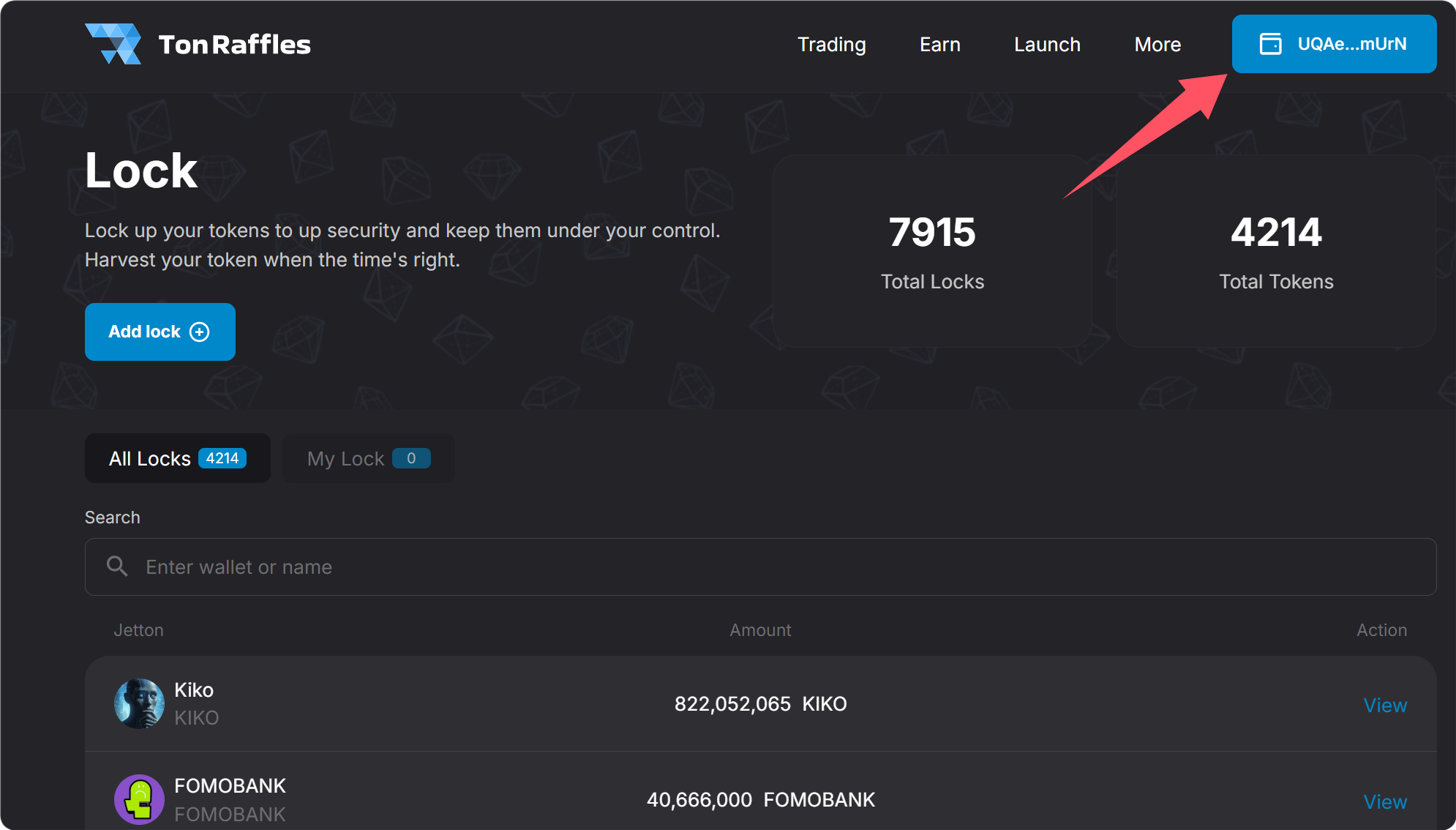This screenshot has width=1456, height=830.
Task: Expand the More menu
Action: tap(1157, 44)
